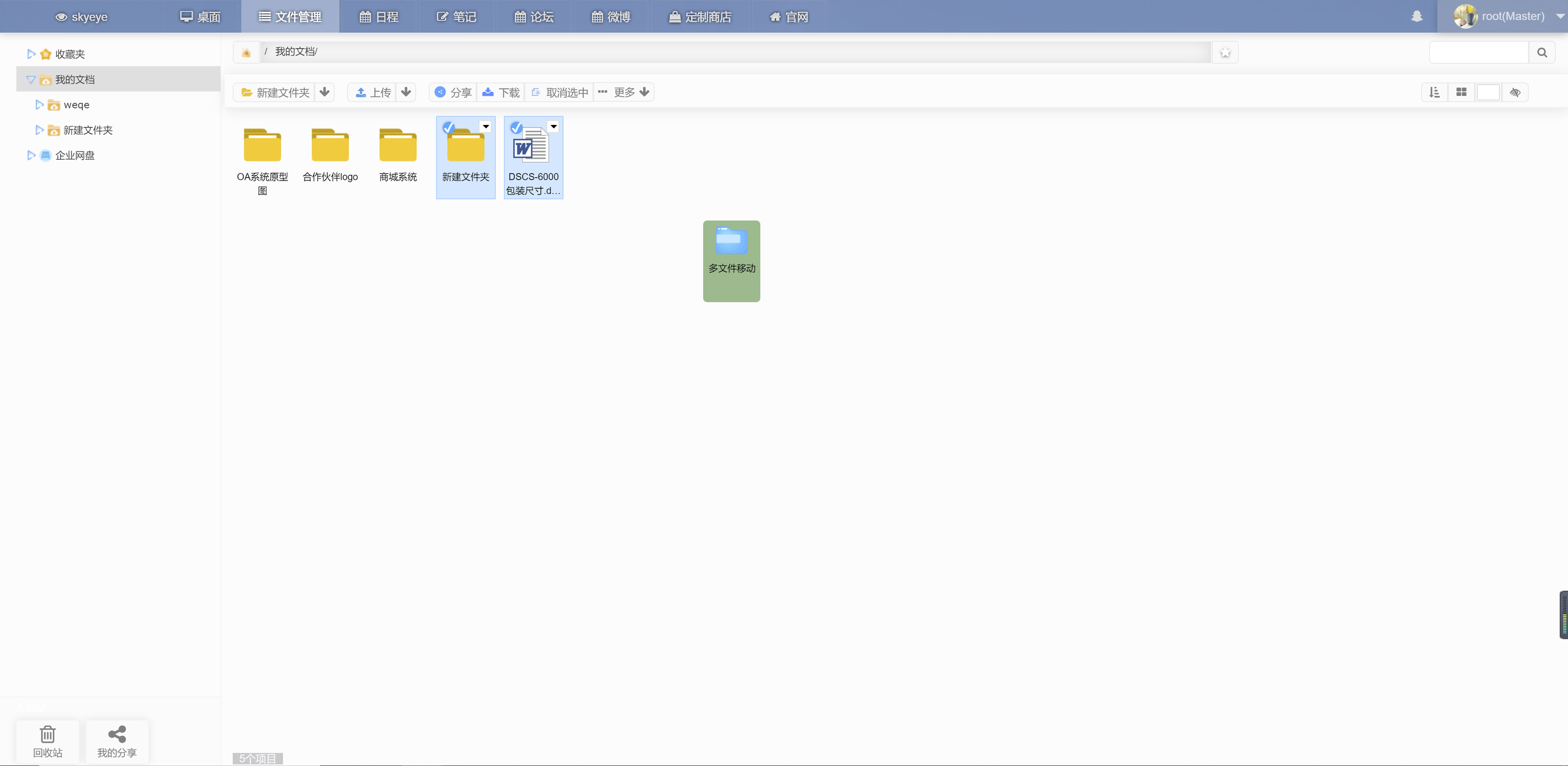Open the 新建文件夹 button dropdown arrow

(x=325, y=92)
